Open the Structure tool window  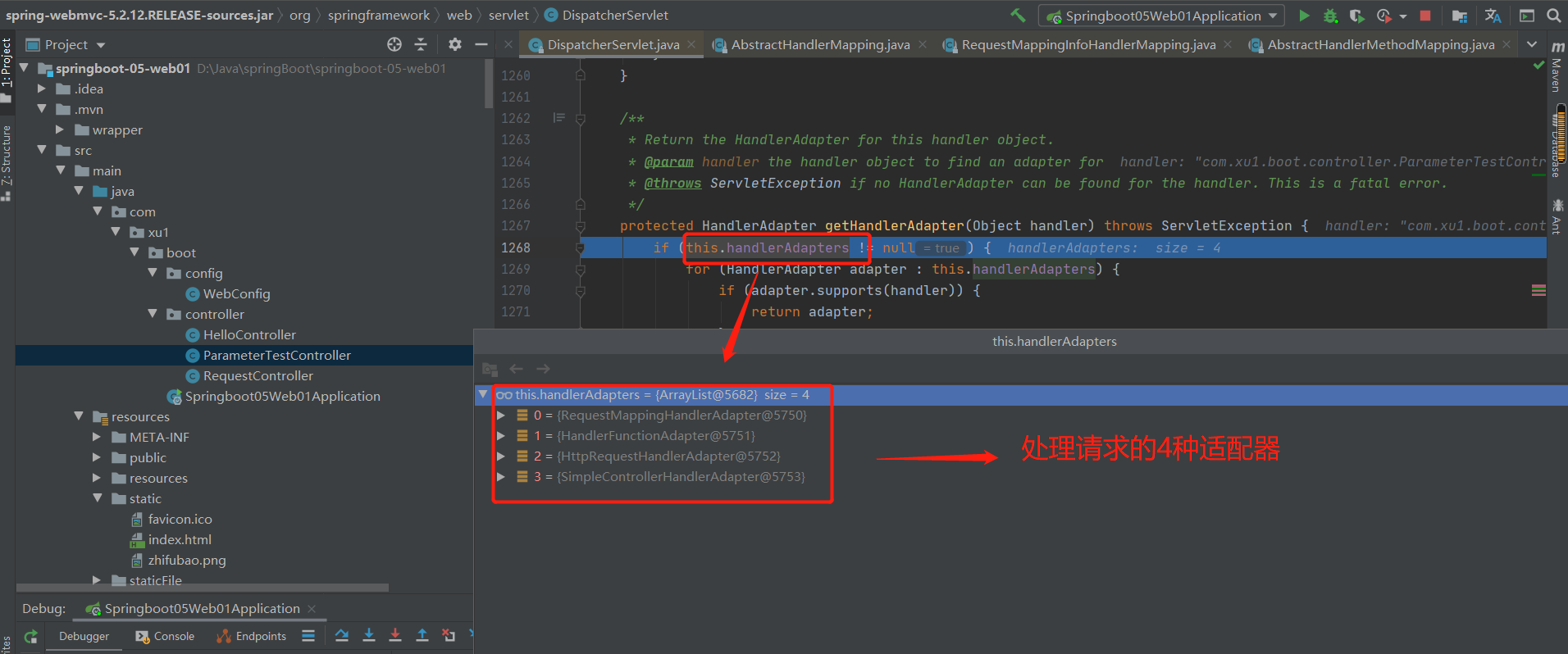click(x=7, y=162)
